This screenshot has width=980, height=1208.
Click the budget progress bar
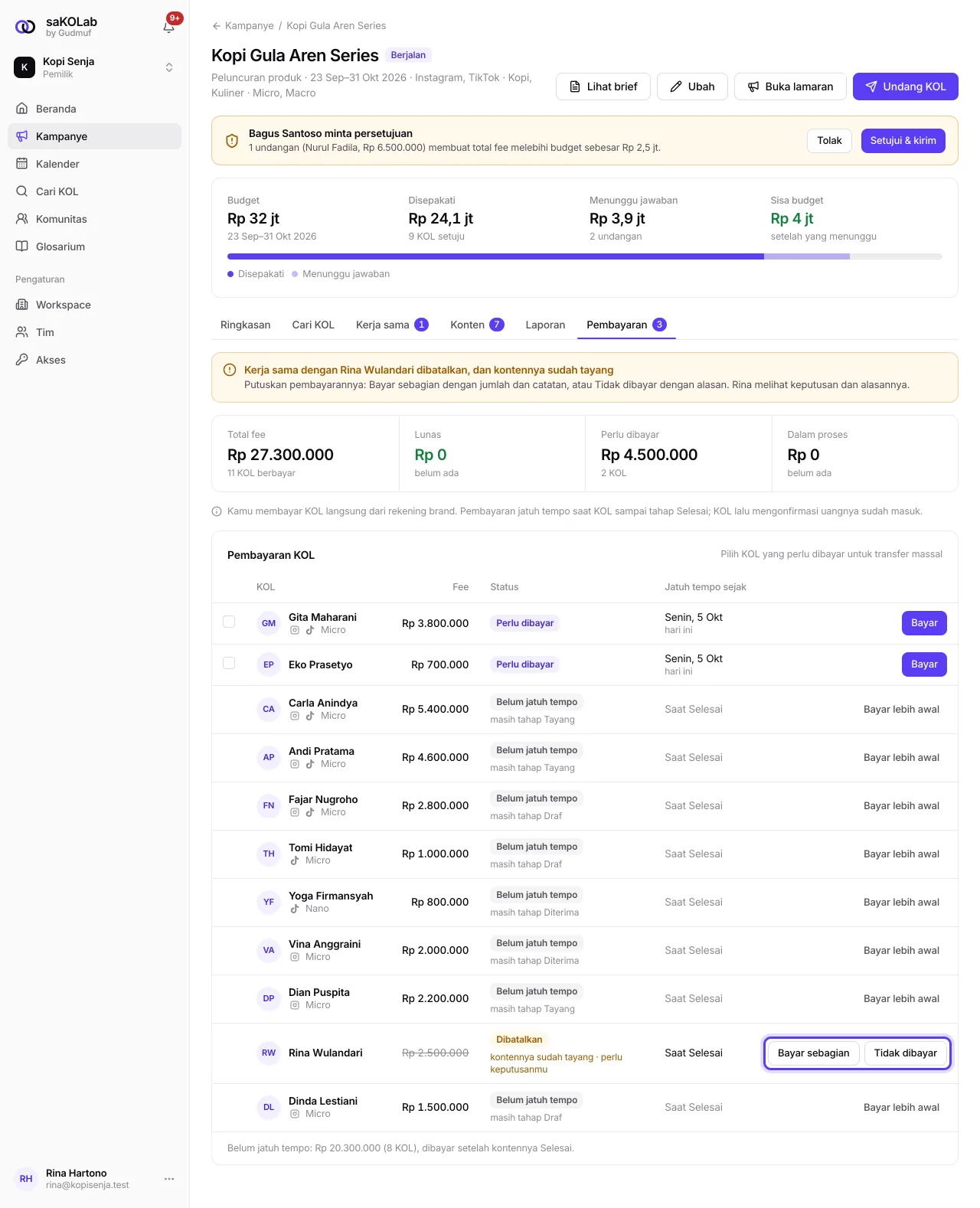(x=585, y=256)
